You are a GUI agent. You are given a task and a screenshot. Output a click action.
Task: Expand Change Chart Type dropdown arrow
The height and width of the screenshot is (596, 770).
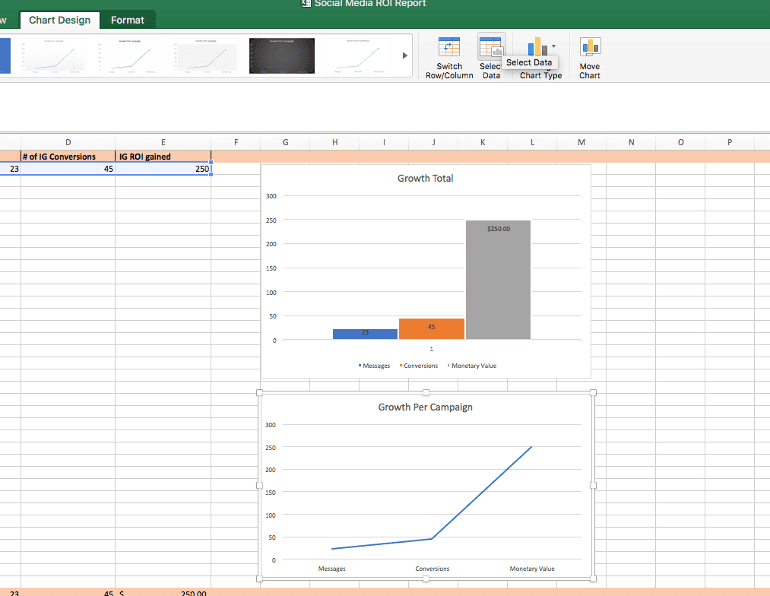(x=554, y=47)
